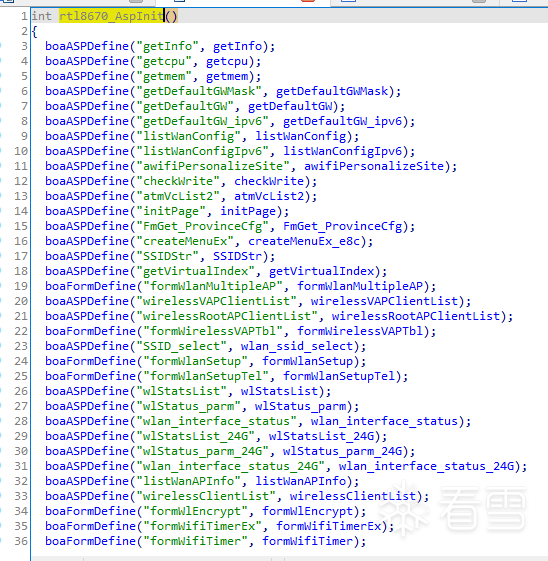Click the wlStatus_parm function argument on line 27
548x561 pixels.
[x=301, y=407]
